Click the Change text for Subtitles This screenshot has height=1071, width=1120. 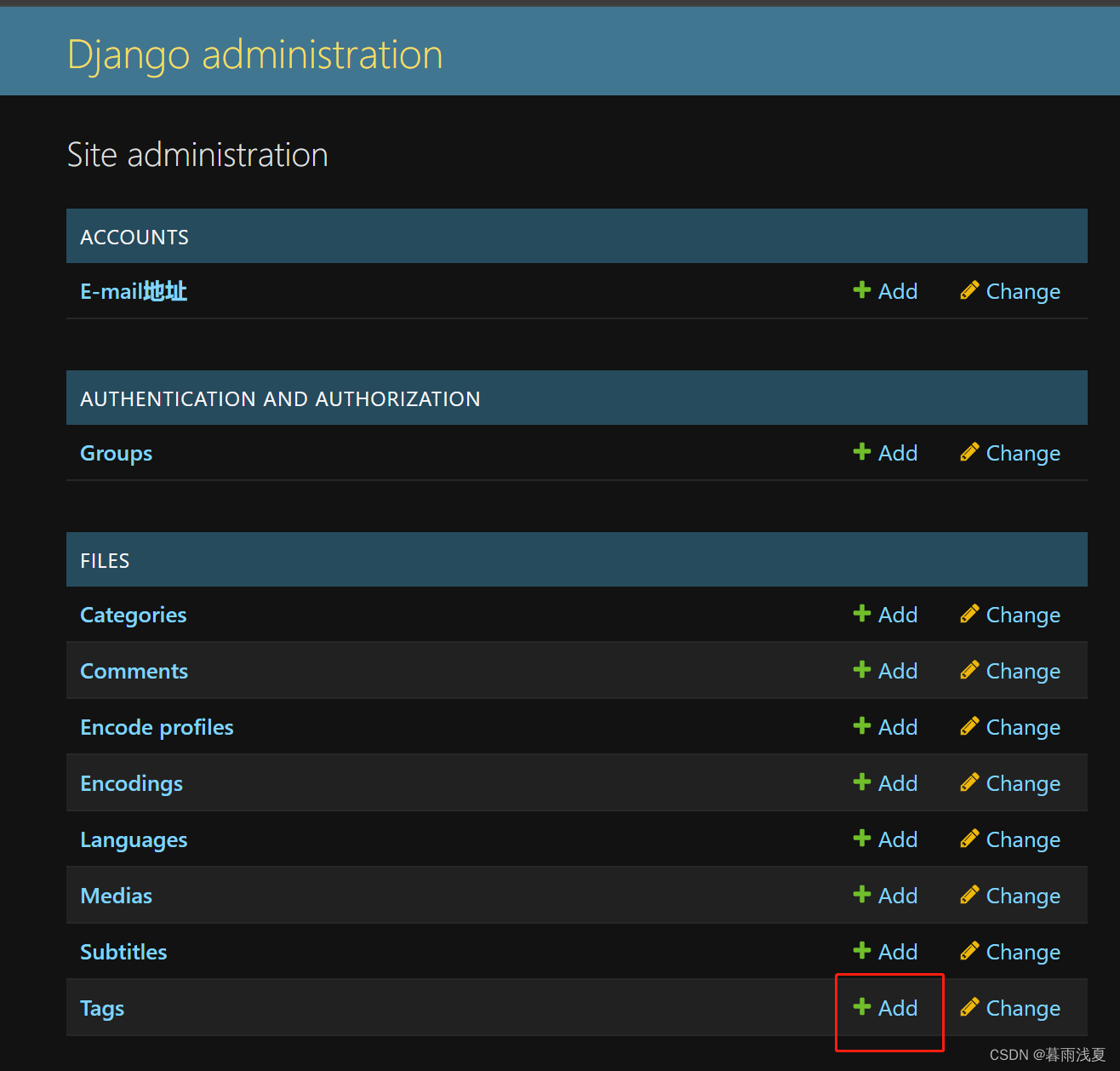coord(1023,952)
